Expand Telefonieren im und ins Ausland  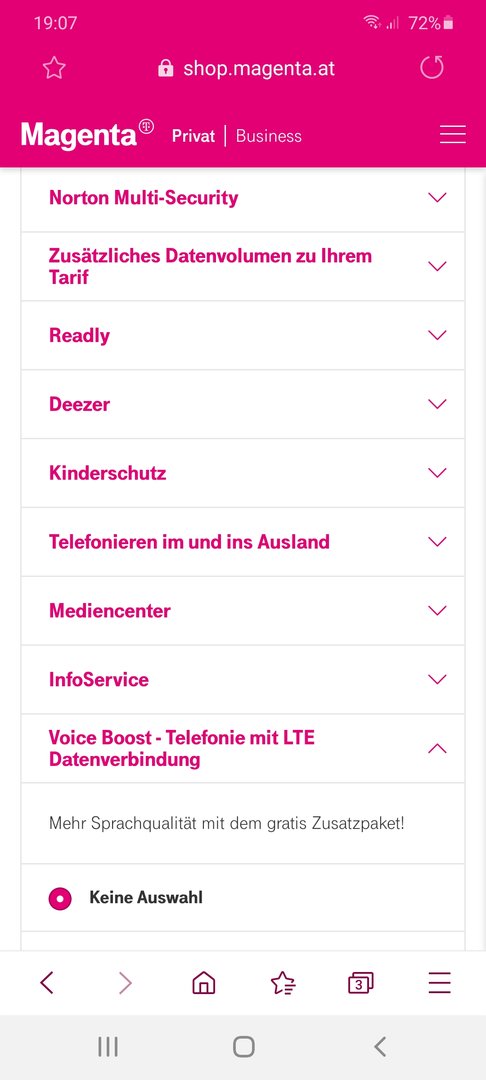243,542
